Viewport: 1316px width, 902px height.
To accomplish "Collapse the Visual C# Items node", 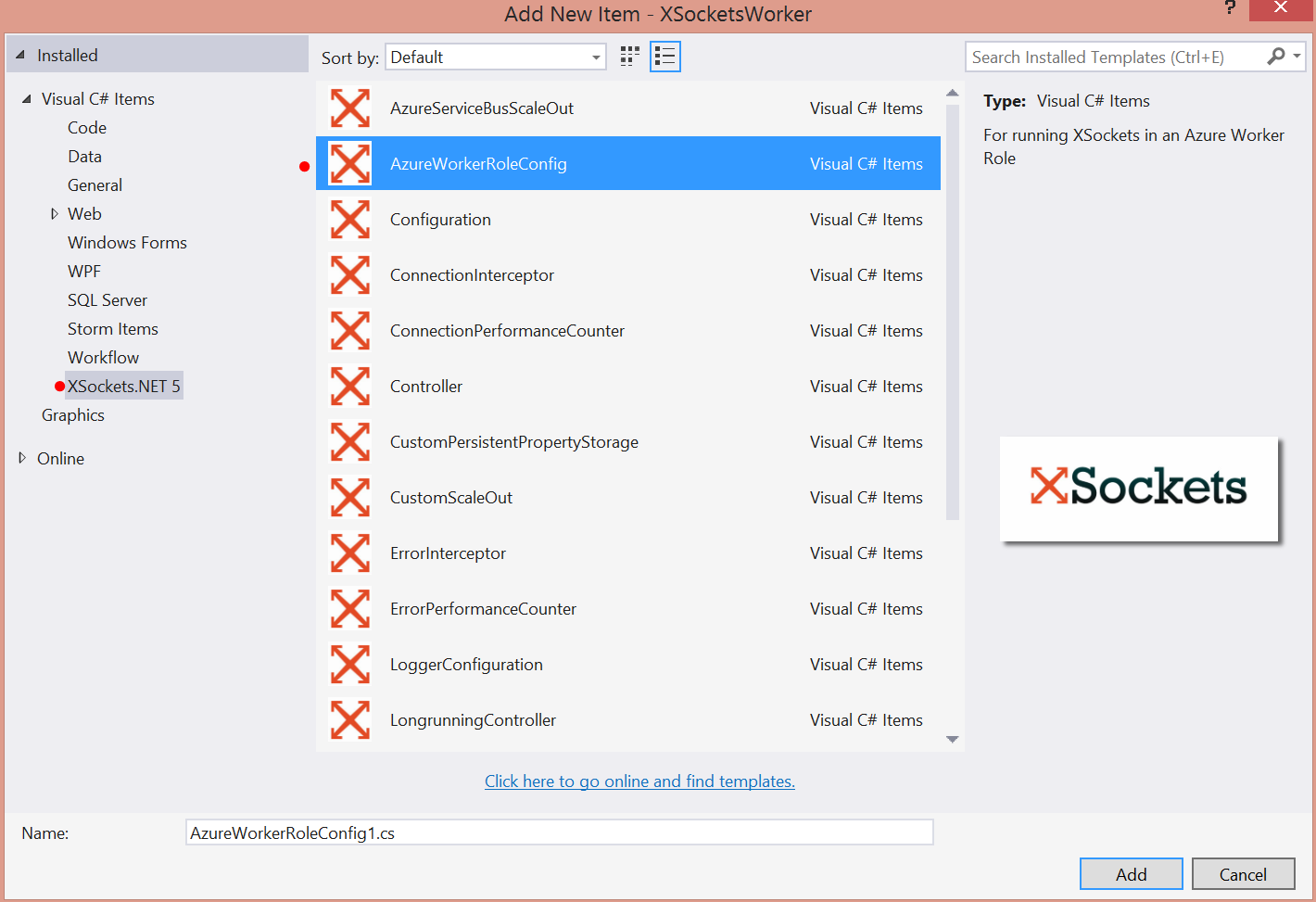I will (26, 98).
